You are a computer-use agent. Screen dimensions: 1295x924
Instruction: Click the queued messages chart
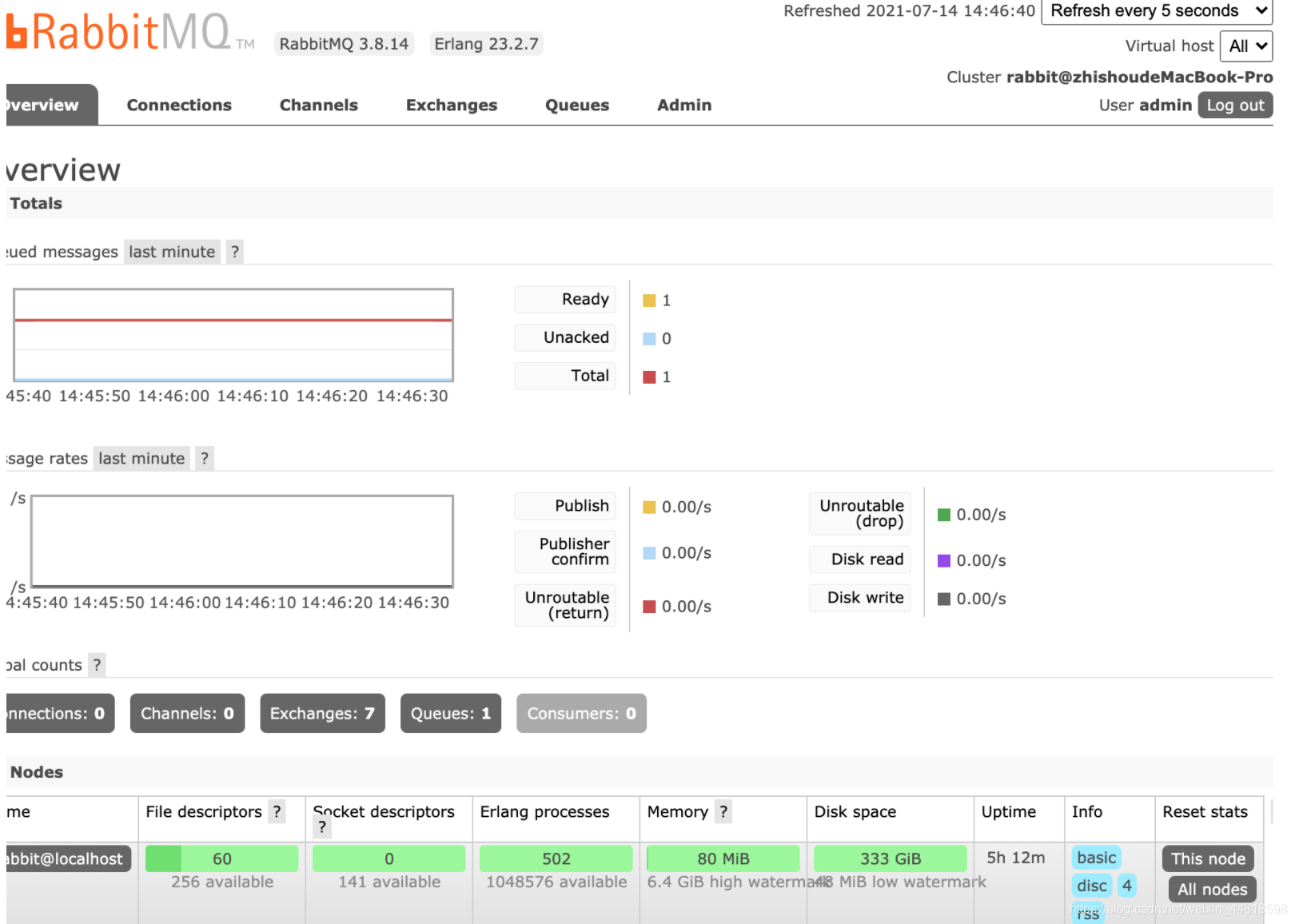tap(233, 335)
